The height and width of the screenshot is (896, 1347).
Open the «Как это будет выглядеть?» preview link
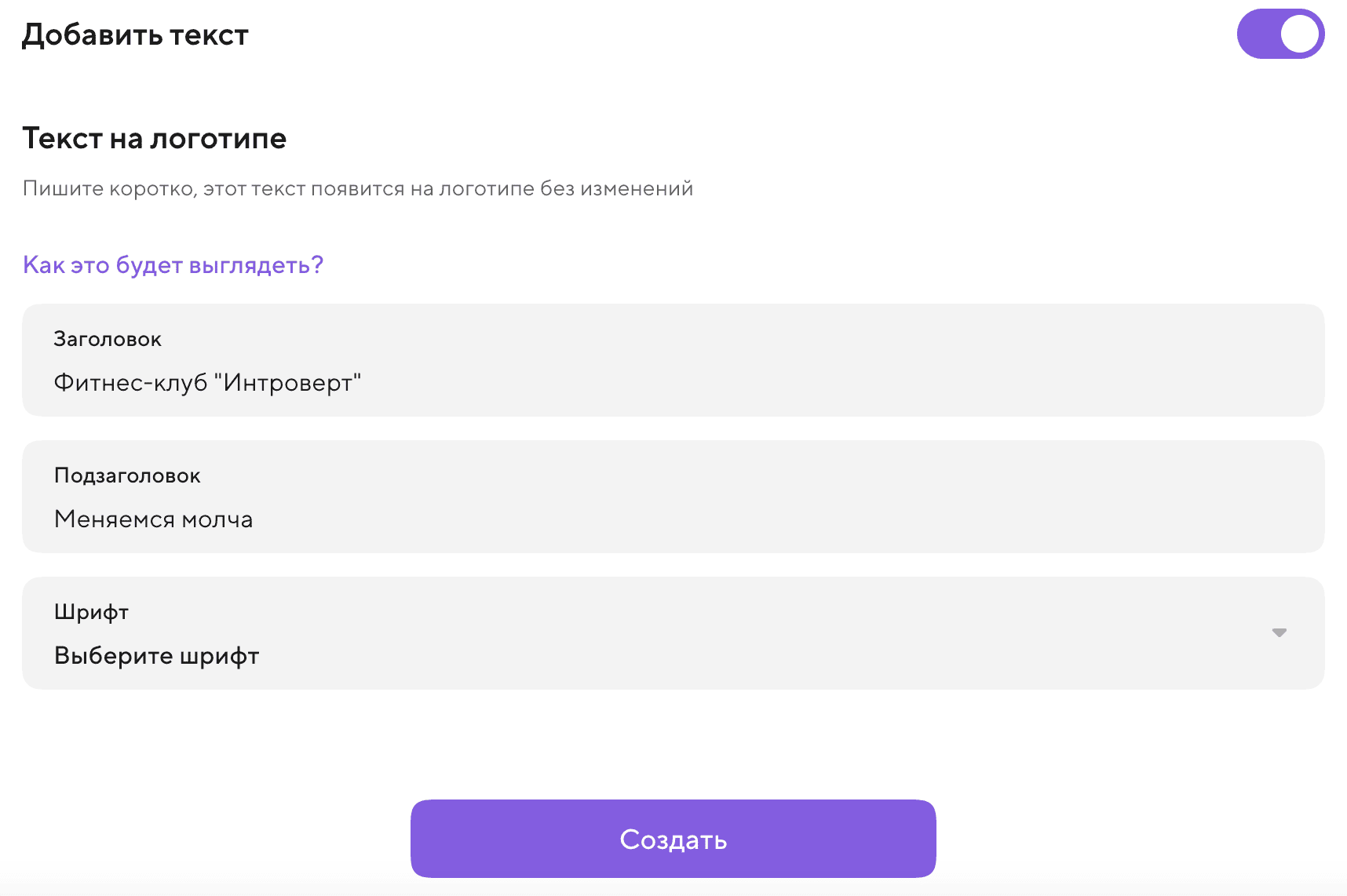click(x=173, y=265)
